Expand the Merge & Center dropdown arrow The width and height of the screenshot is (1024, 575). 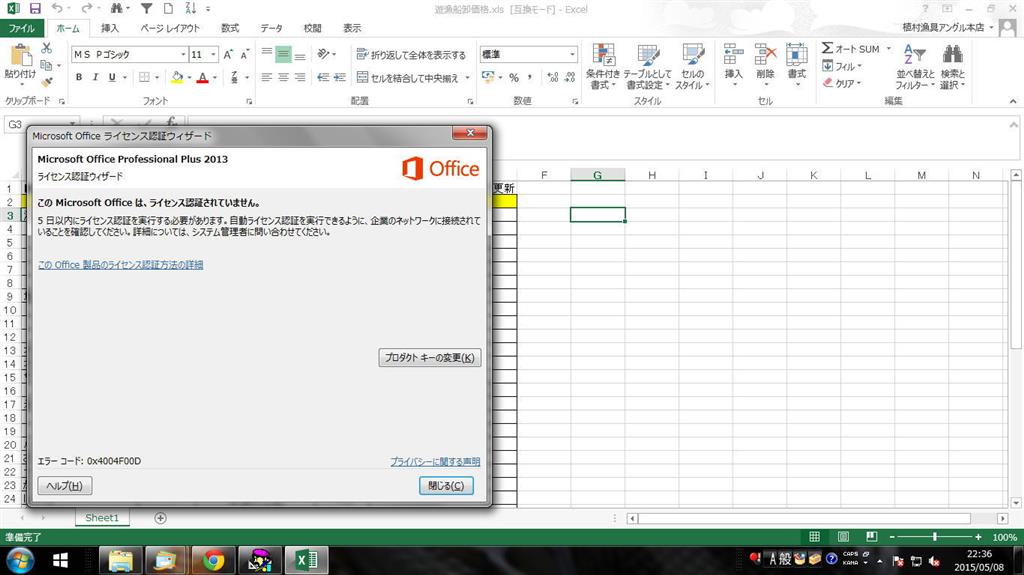(468, 78)
